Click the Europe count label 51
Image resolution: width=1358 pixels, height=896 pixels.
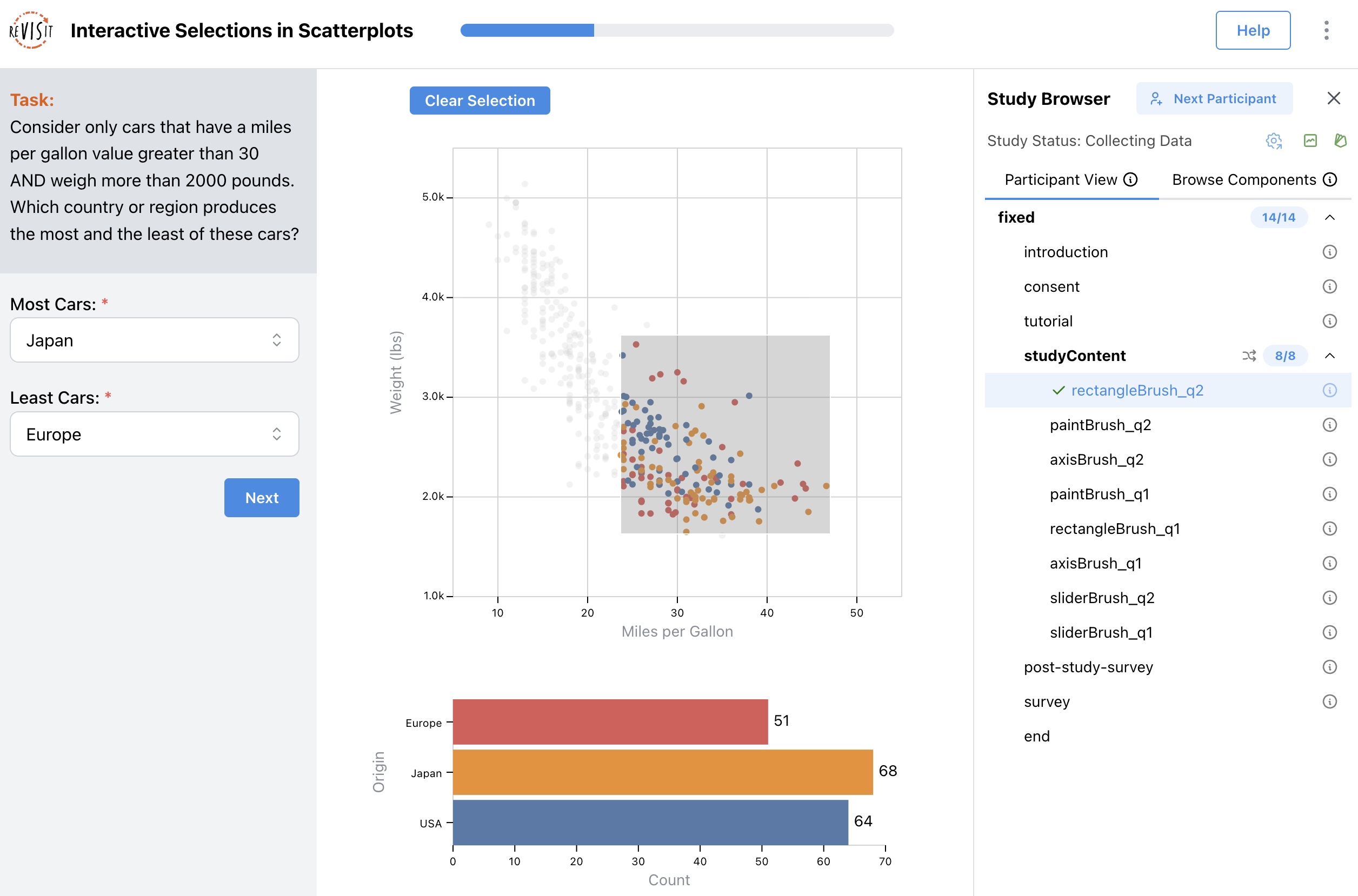point(781,720)
